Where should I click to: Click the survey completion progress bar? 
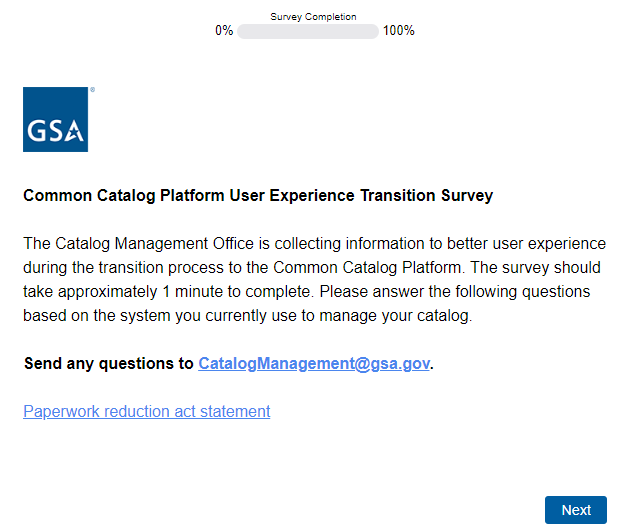[307, 31]
